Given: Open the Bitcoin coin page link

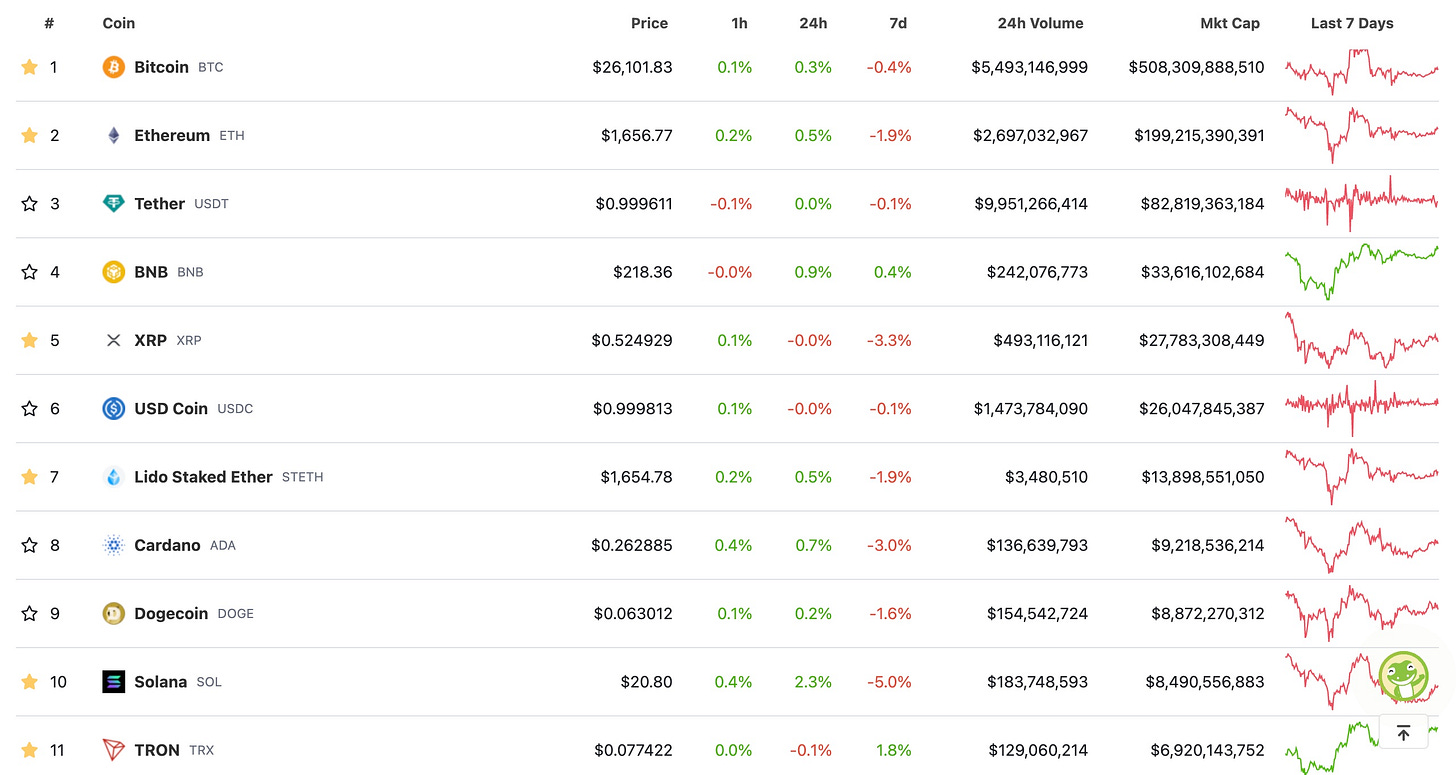Looking at the screenshot, I should pyautogui.click(x=161, y=67).
